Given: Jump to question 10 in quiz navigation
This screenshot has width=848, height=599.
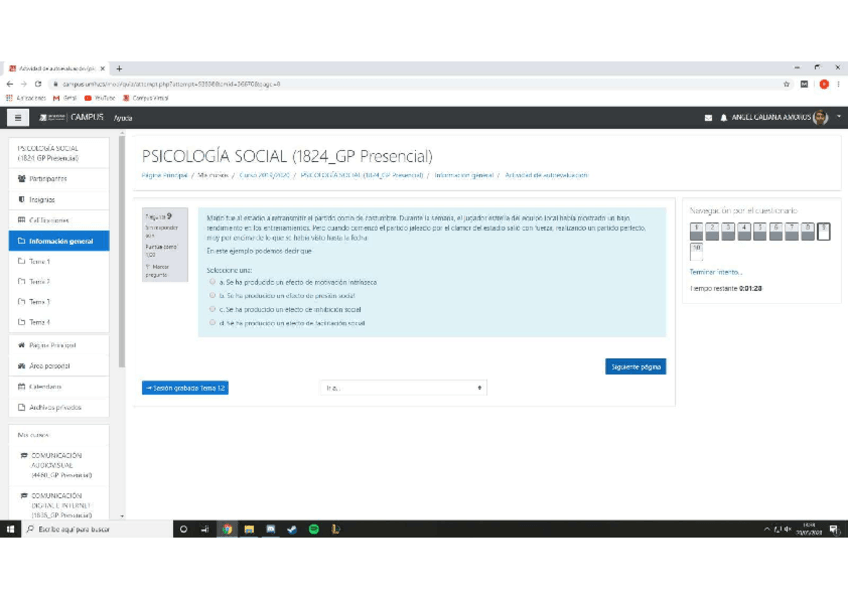Looking at the screenshot, I should 696,251.
